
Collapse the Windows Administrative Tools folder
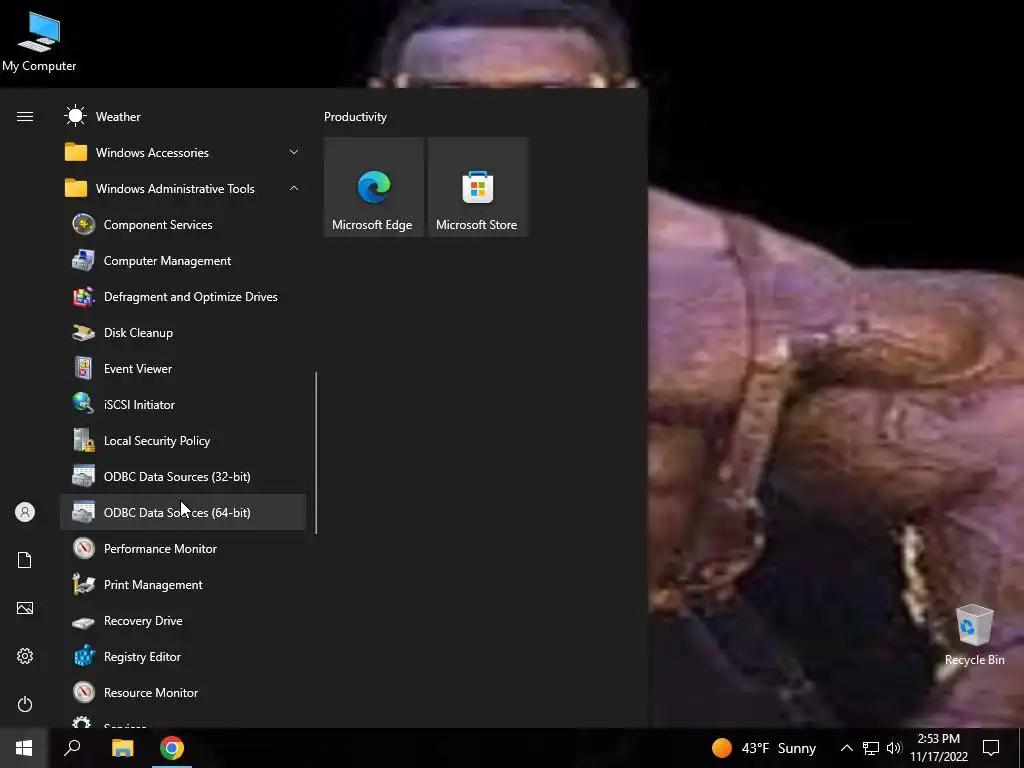coord(183,189)
